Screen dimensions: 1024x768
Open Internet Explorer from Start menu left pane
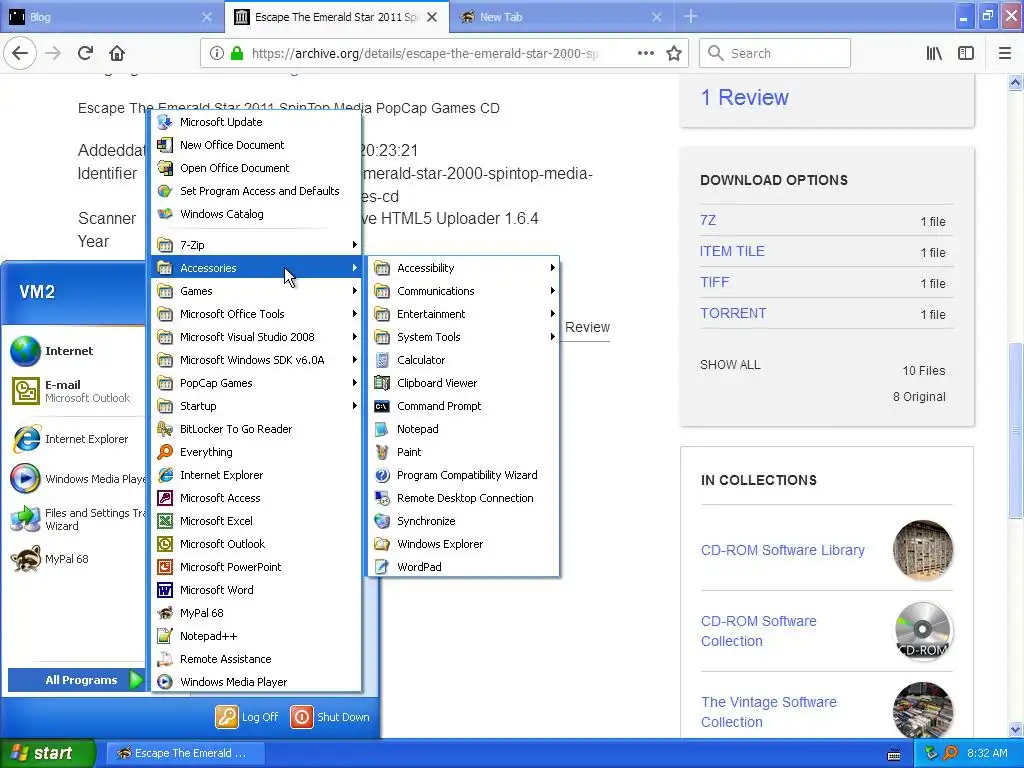76,439
